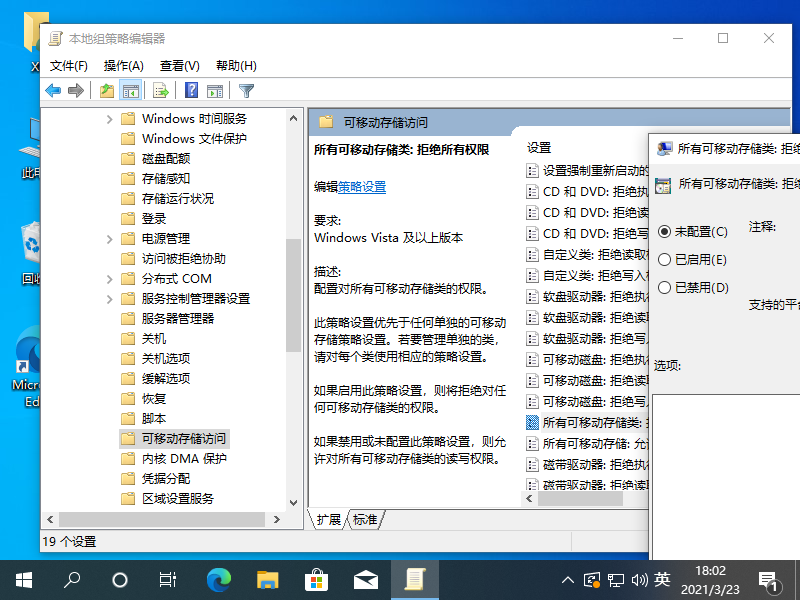Expand the 分布式 COM tree node
This screenshot has height=600, width=800.
pyautogui.click(x=109, y=279)
